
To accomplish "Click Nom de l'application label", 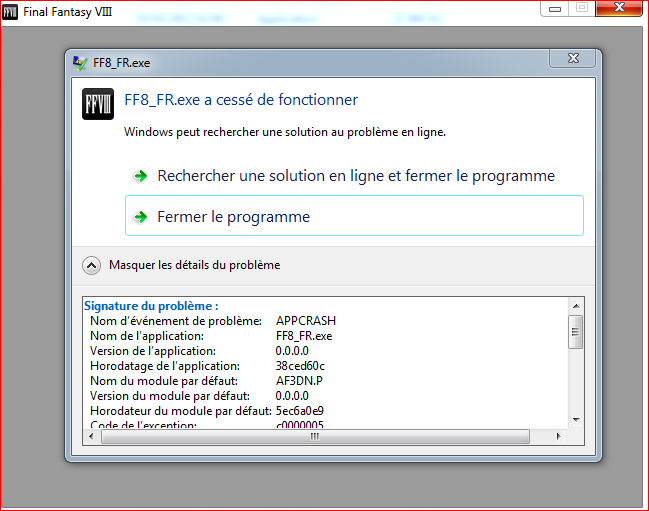I will (147, 336).
